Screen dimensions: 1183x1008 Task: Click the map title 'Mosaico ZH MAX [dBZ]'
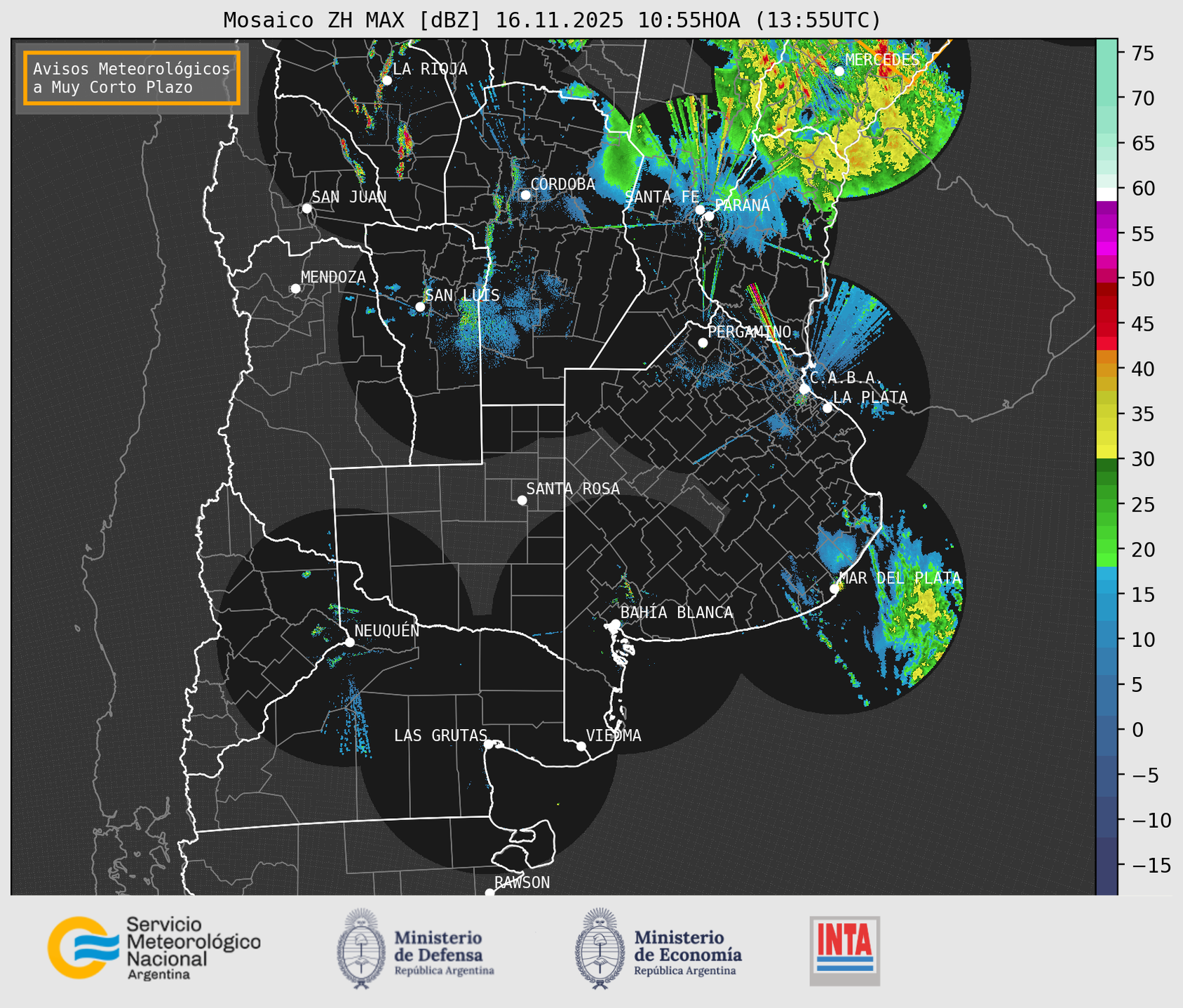point(353,20)
